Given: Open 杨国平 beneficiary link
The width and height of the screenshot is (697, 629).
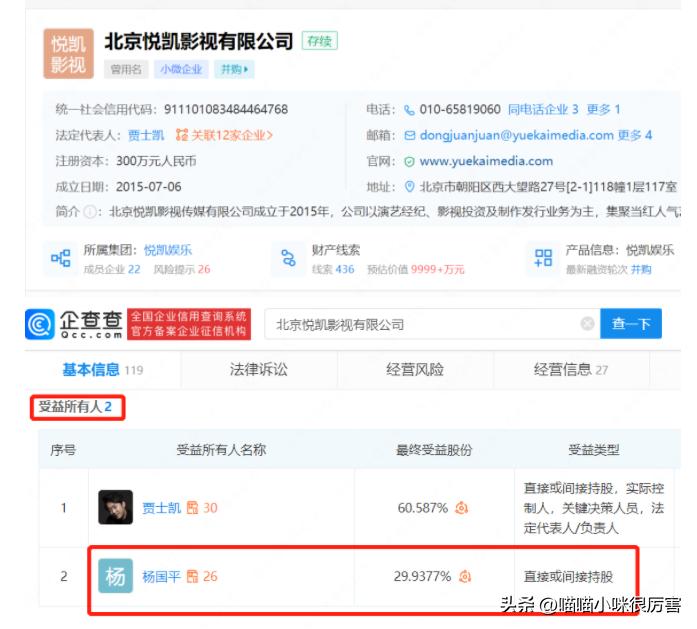Looking at the screenshot, I should point(161,577).
